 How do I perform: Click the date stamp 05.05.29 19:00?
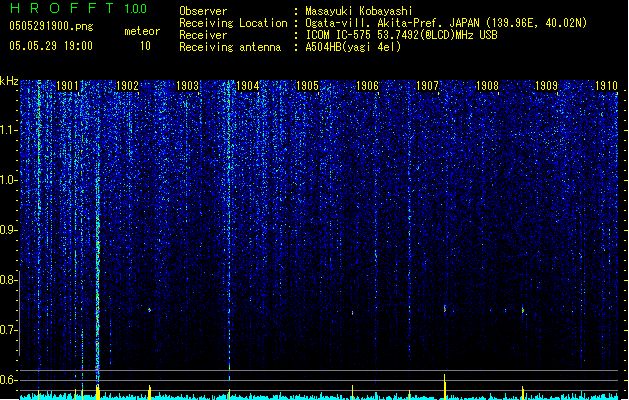(x=51, y=46)
